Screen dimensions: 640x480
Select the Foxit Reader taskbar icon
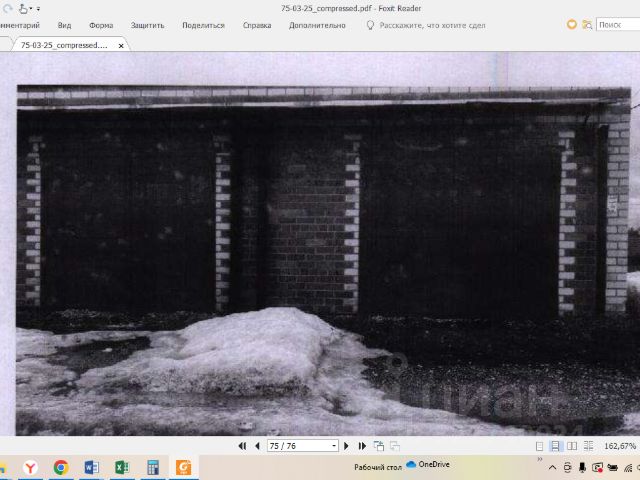[183, 467]
